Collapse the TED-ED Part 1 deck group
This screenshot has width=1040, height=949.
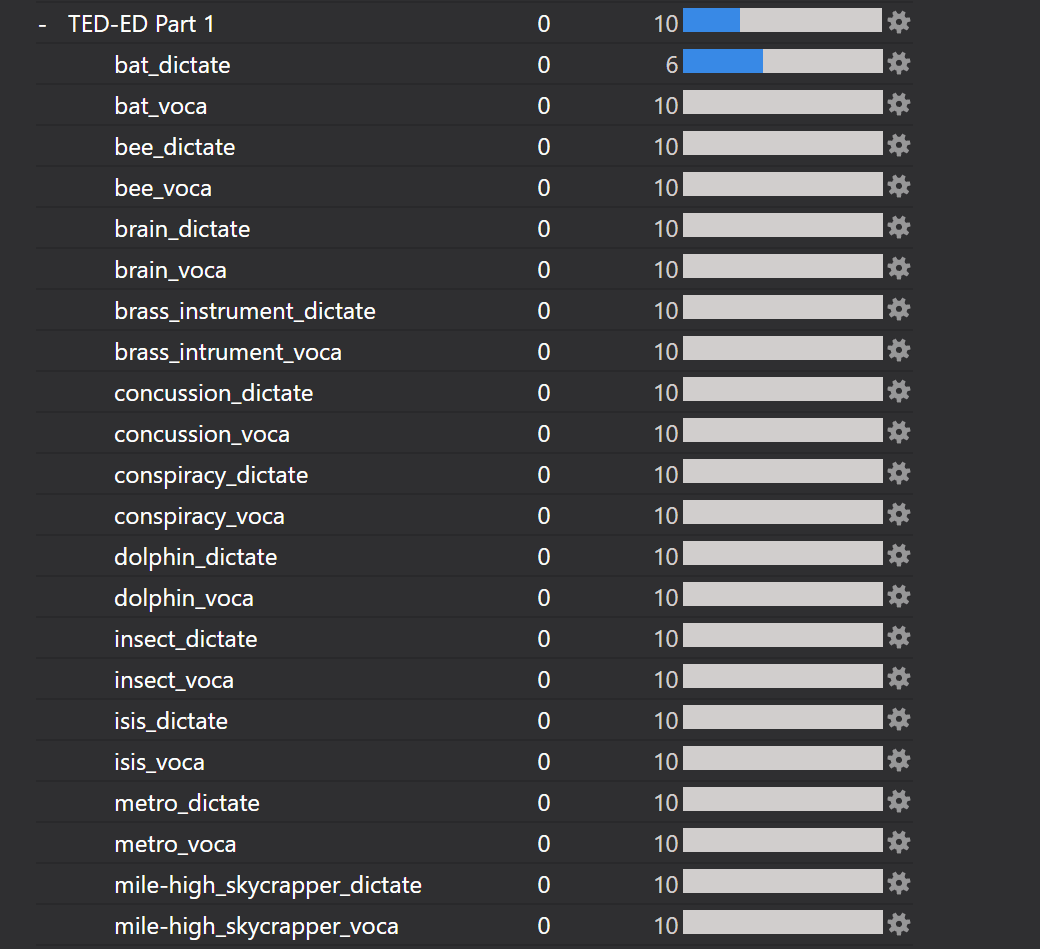tap(42, 24)
